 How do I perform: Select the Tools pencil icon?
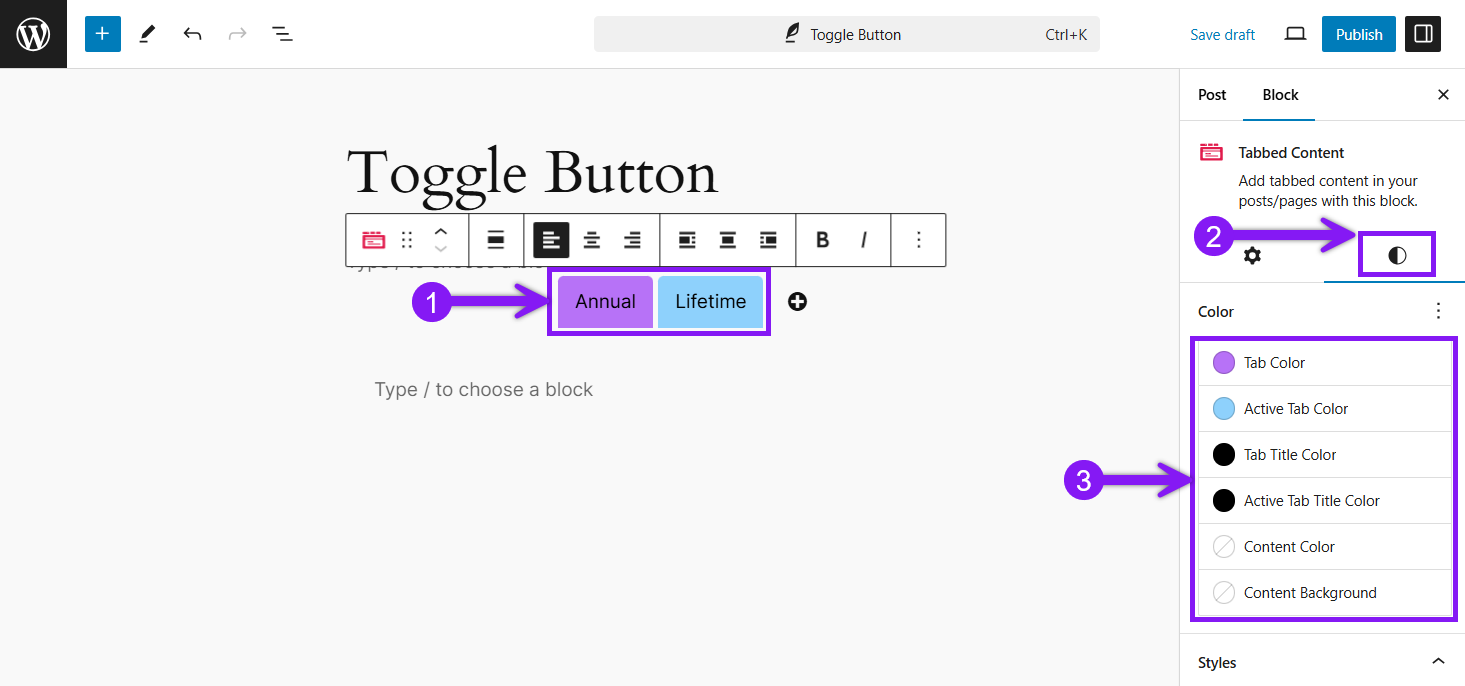click(147, 34)
